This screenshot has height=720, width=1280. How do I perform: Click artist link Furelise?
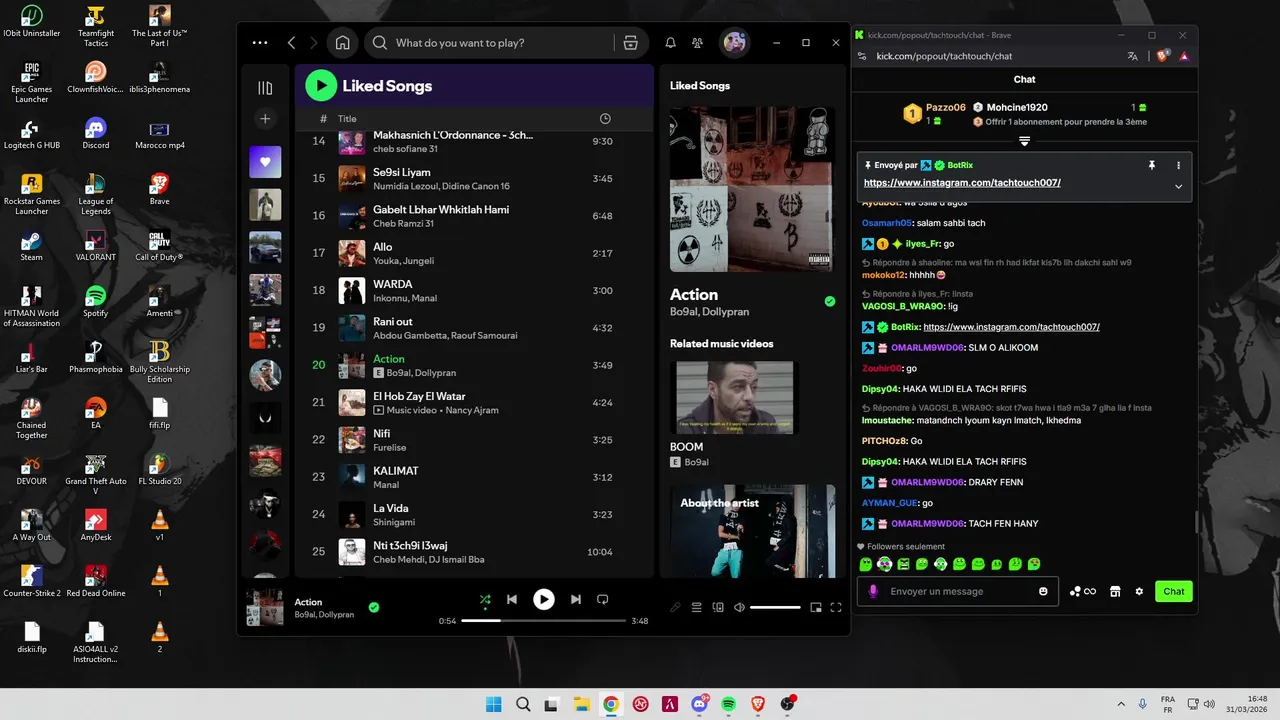(x=390, y=448)
